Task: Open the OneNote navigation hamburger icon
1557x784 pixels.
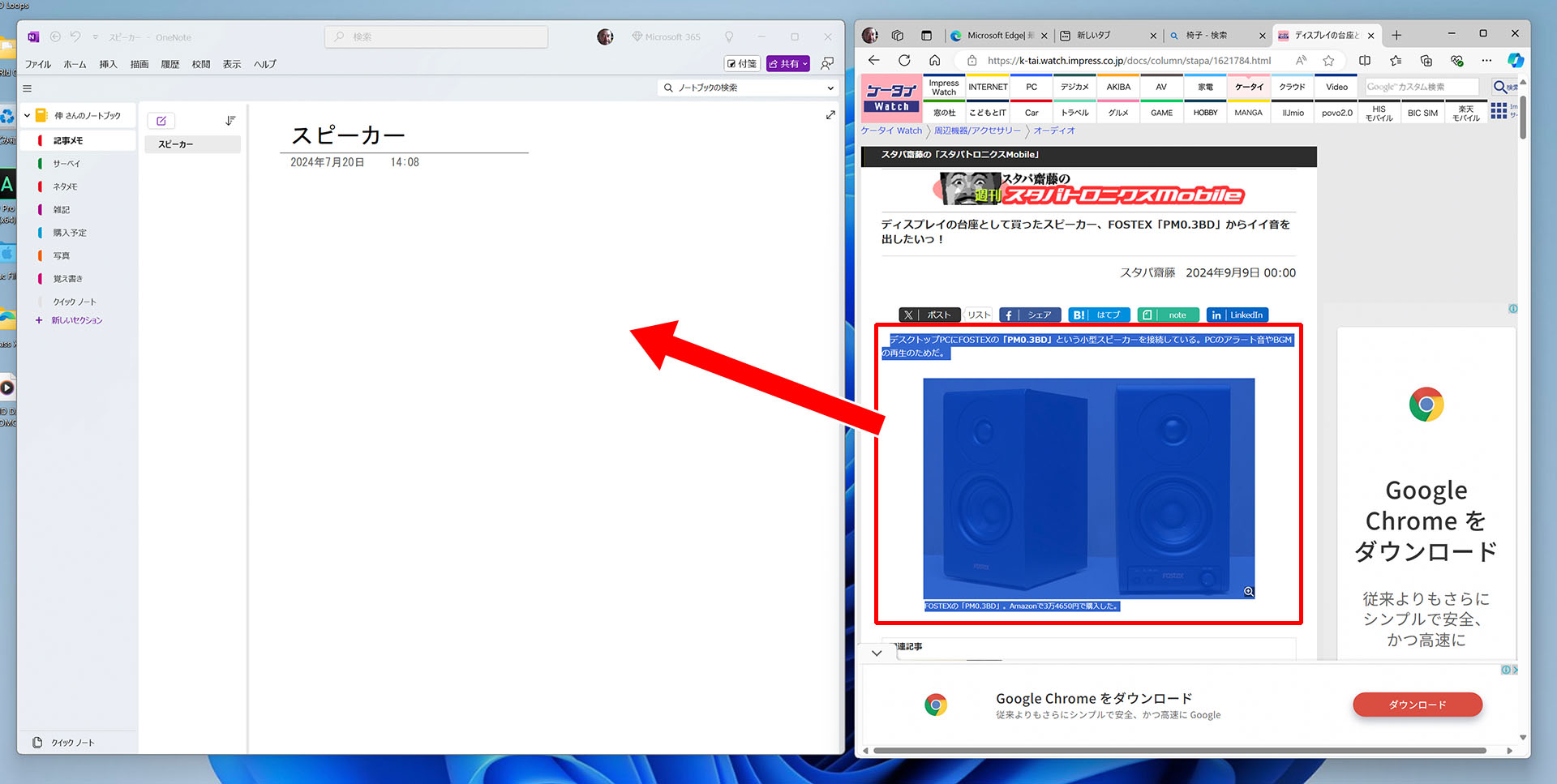Action: click(27, 88)
